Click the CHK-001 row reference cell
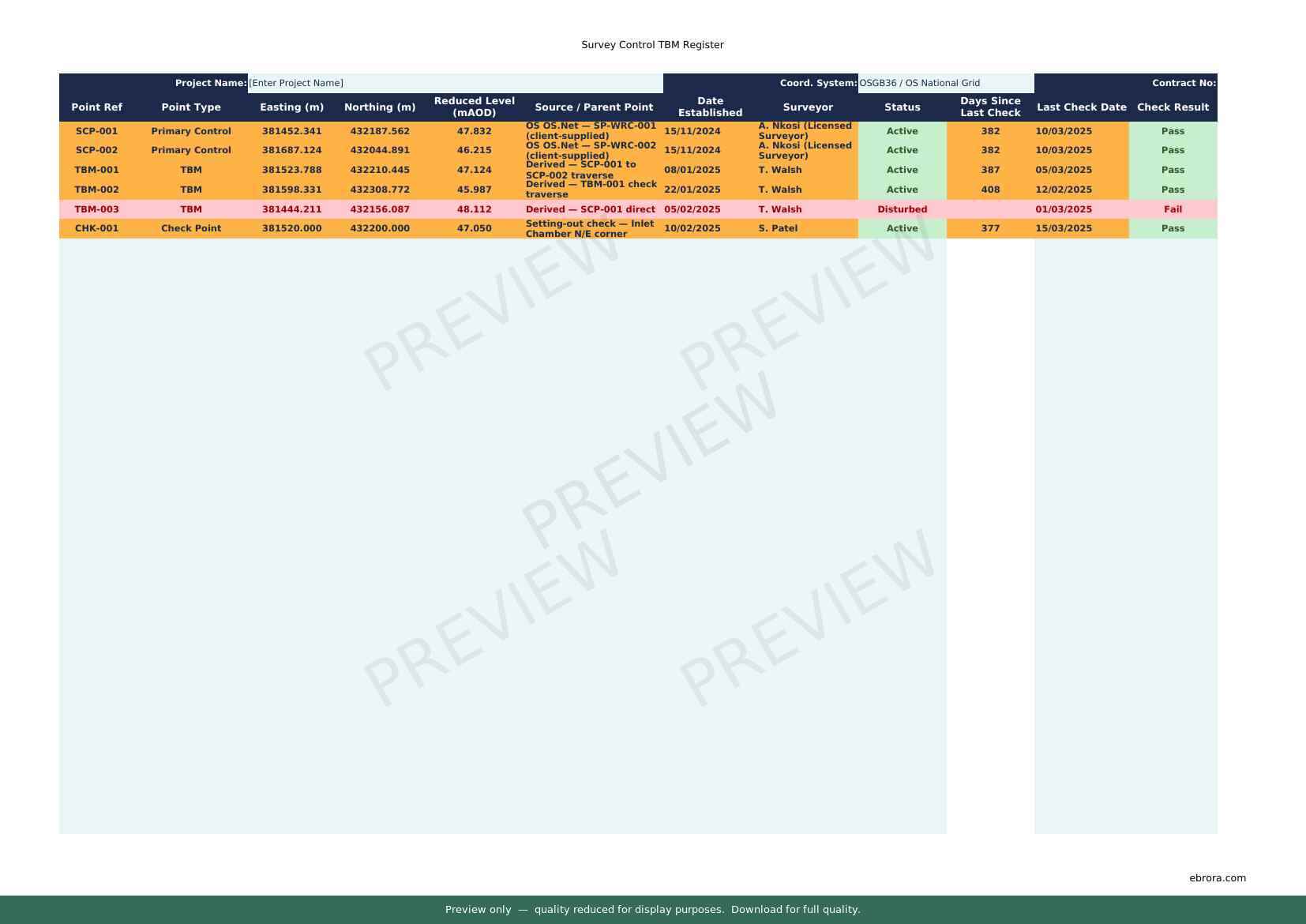The width and height of the screenshot is (1306, 924). [96, 228]
